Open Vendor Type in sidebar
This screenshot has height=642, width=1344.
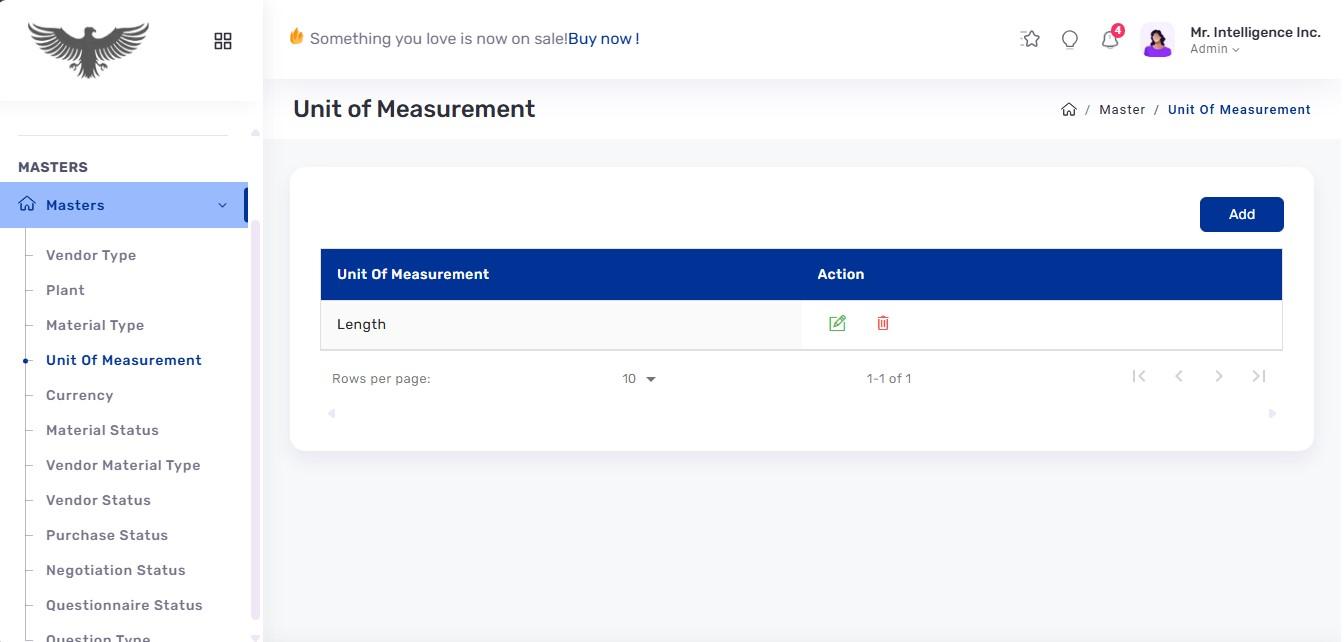pos(91,255)
